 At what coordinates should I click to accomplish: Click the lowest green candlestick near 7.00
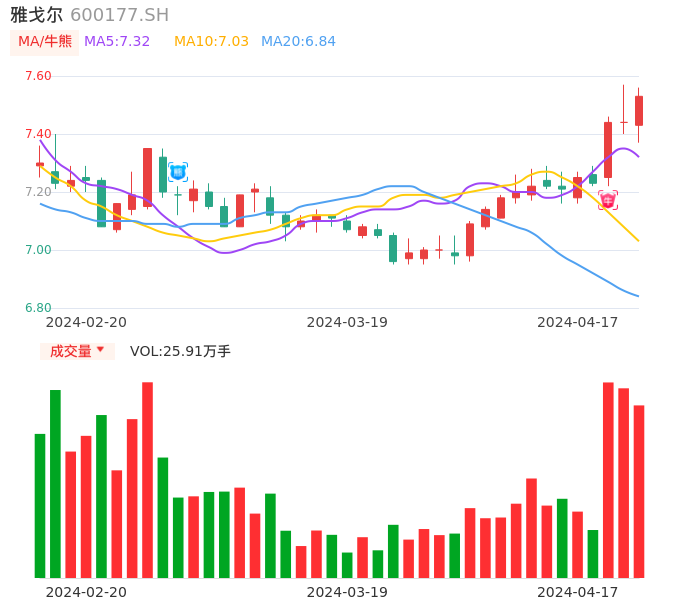click(x=393, y=248)
